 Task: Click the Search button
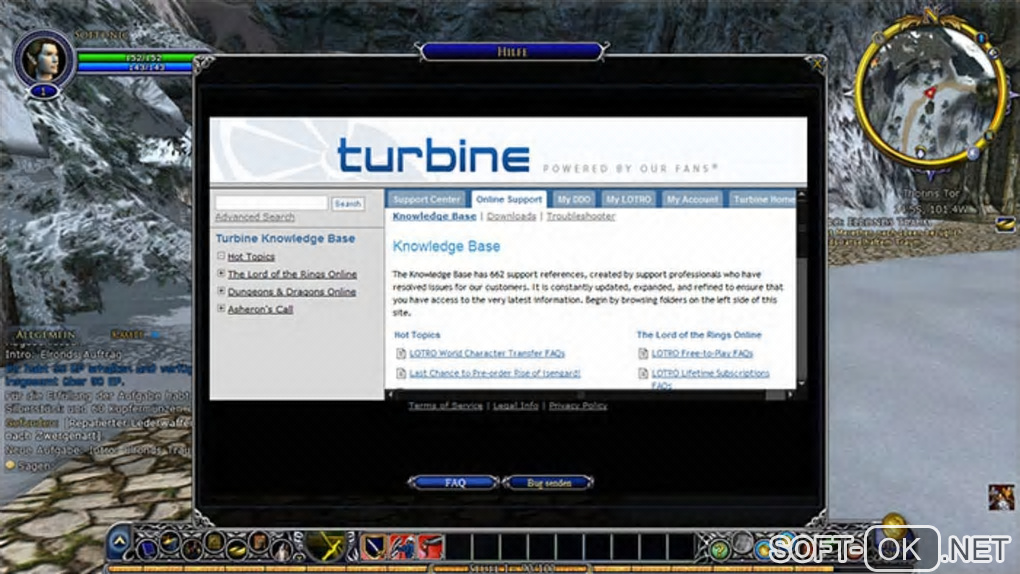click(x=348, y=204)
